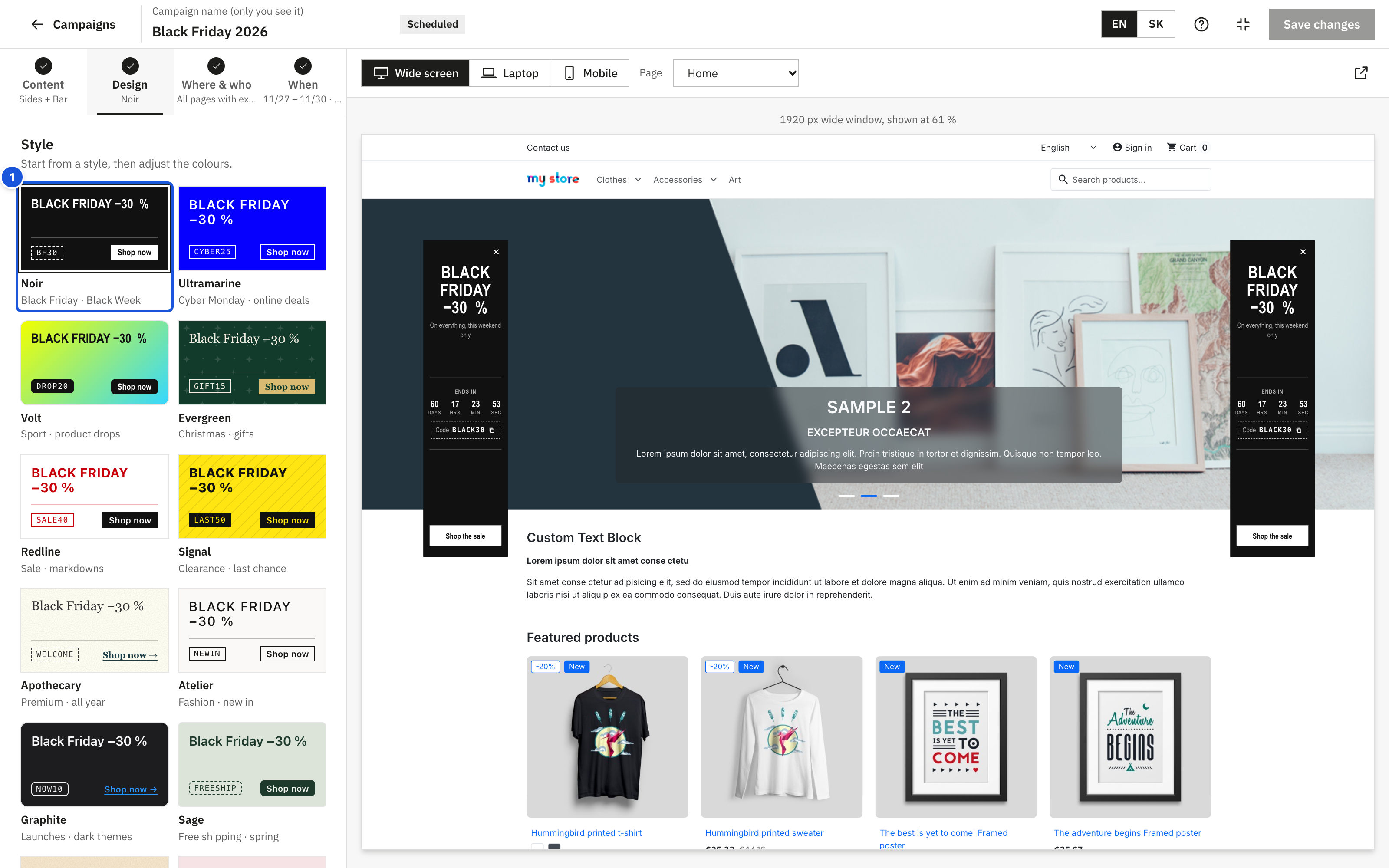Viewport: 1389px width, 868px height.
Task: Switch language to SK
Action: 1155,24
